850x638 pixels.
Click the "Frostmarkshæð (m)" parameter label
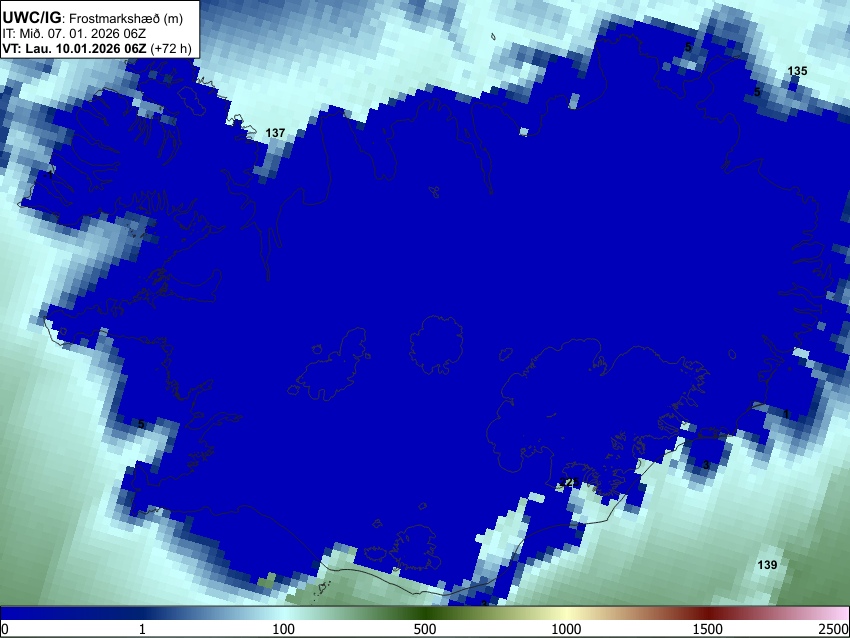coord(126,18)
